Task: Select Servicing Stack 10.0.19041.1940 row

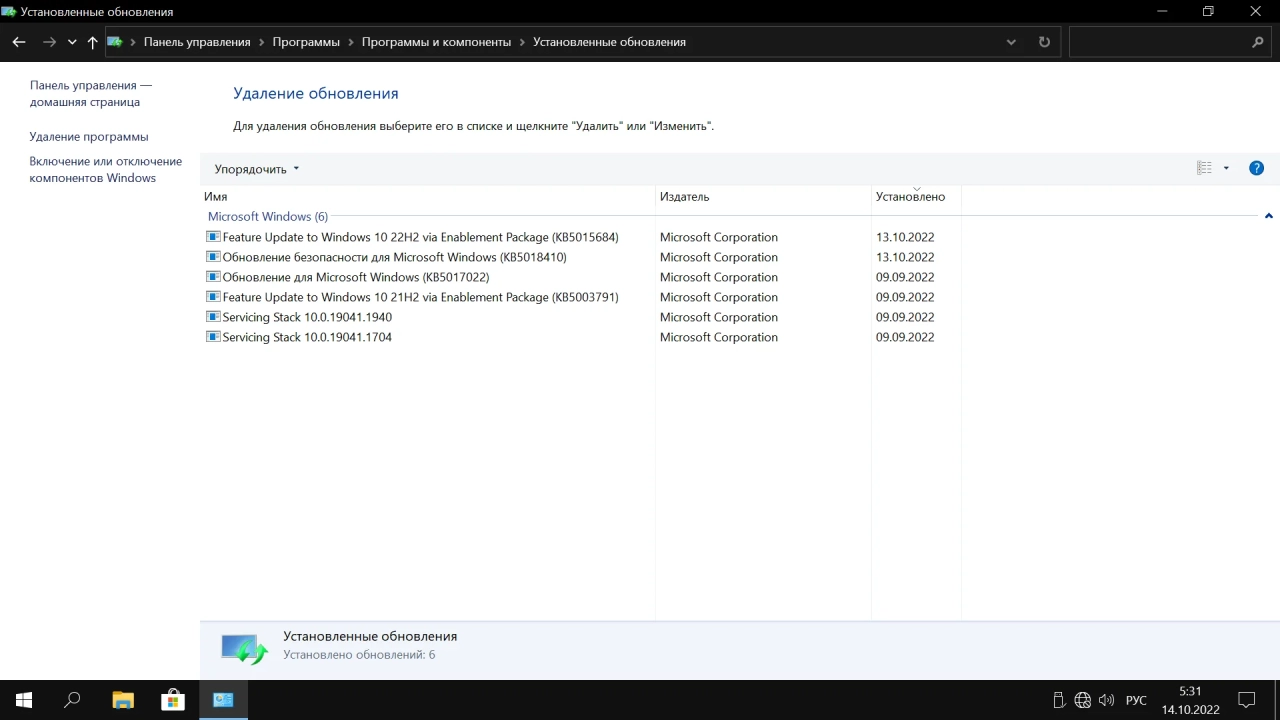Action: 582,317
